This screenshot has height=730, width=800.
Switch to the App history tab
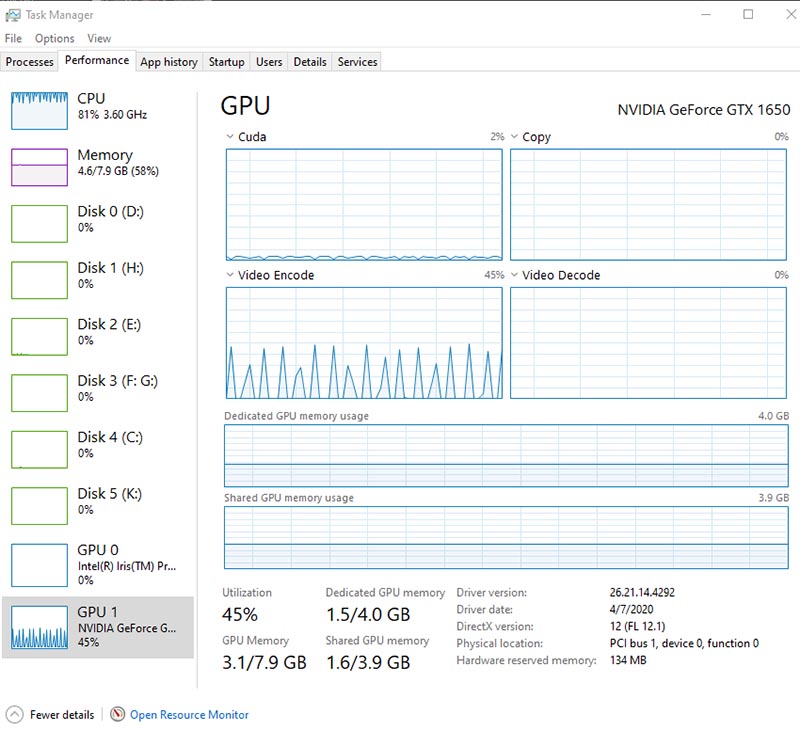pyautogui.click(x=169, y=62)
